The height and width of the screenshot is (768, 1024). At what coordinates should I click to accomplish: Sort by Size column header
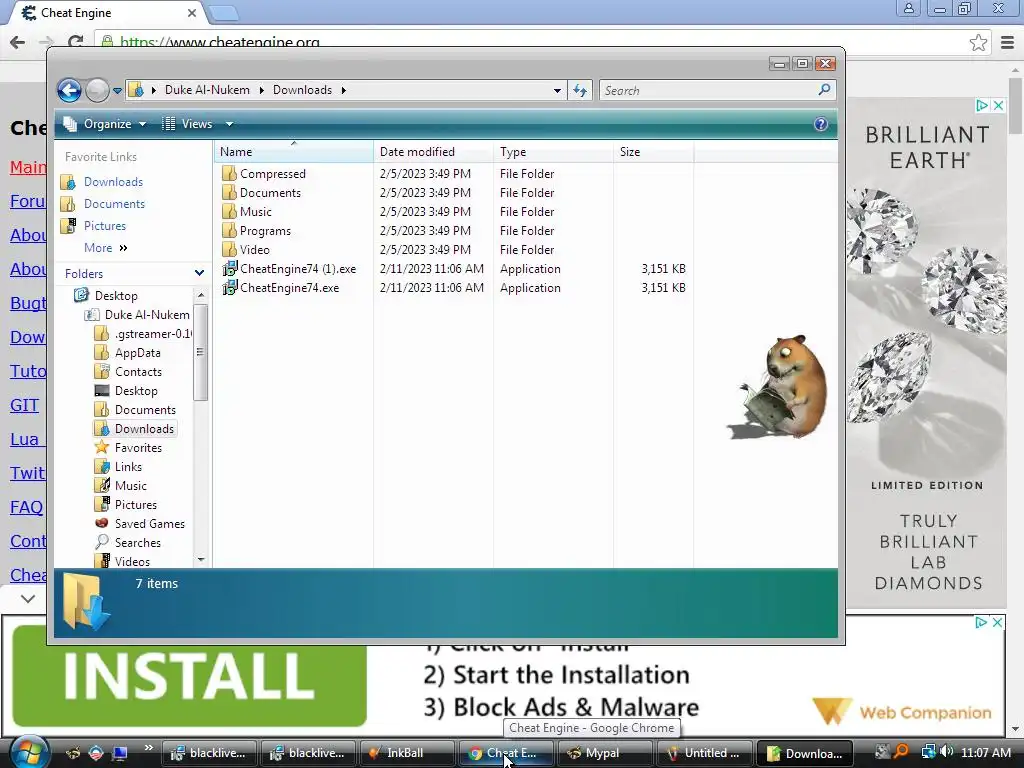click(653, 152)
